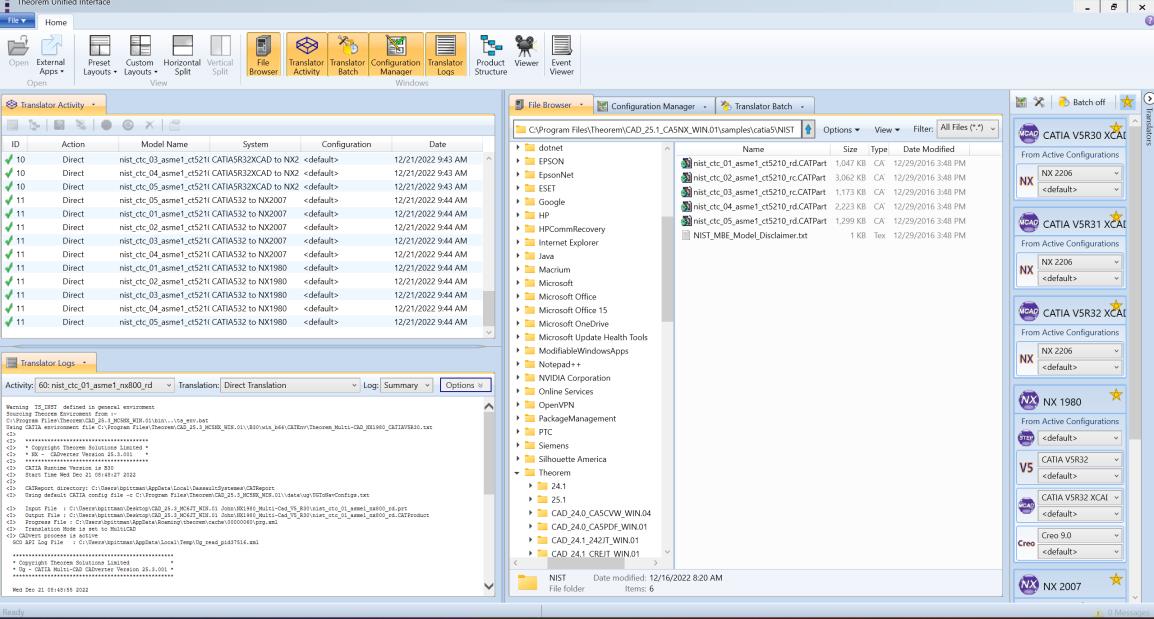Click the tools icon next to Batch off
1154x619 pixels.
coord(1039,102)
